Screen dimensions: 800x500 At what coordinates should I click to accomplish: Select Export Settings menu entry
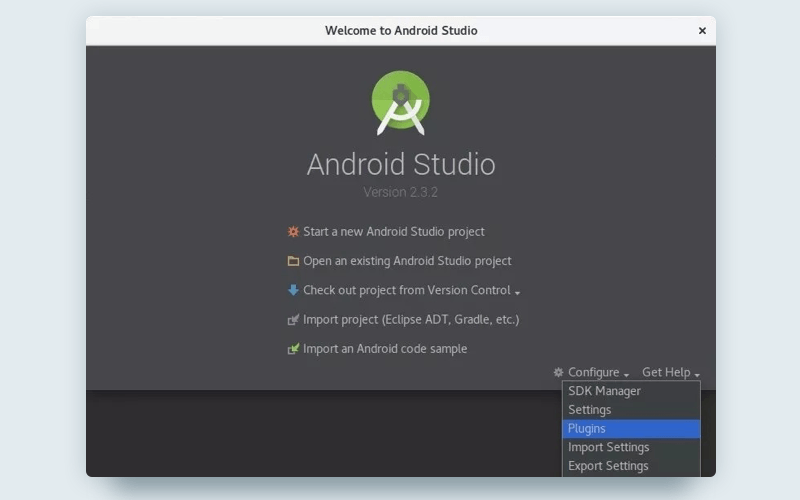631,466
